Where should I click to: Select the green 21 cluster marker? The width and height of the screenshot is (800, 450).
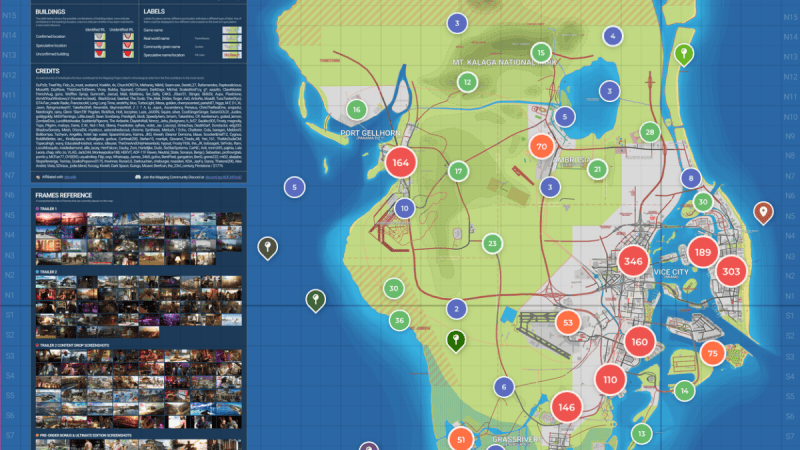click(x=597, y=169)
